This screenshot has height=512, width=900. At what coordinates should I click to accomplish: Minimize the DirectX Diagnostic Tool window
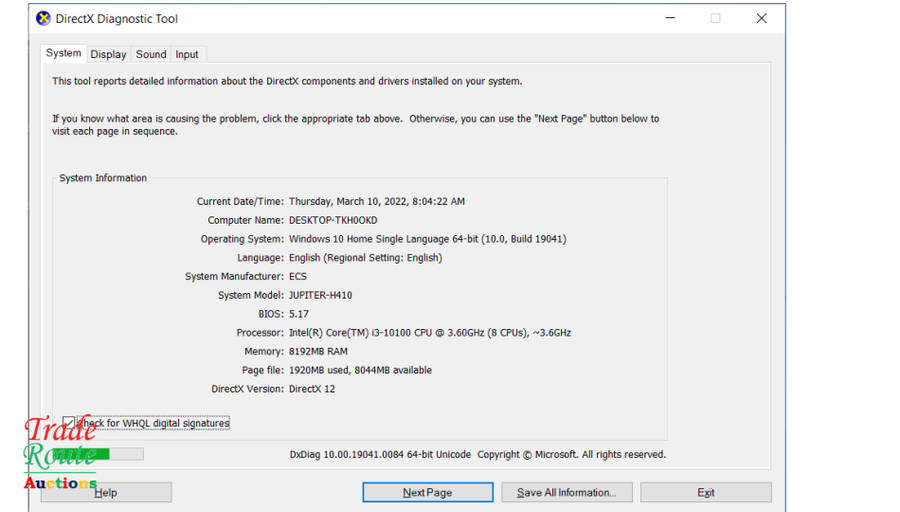669,18
